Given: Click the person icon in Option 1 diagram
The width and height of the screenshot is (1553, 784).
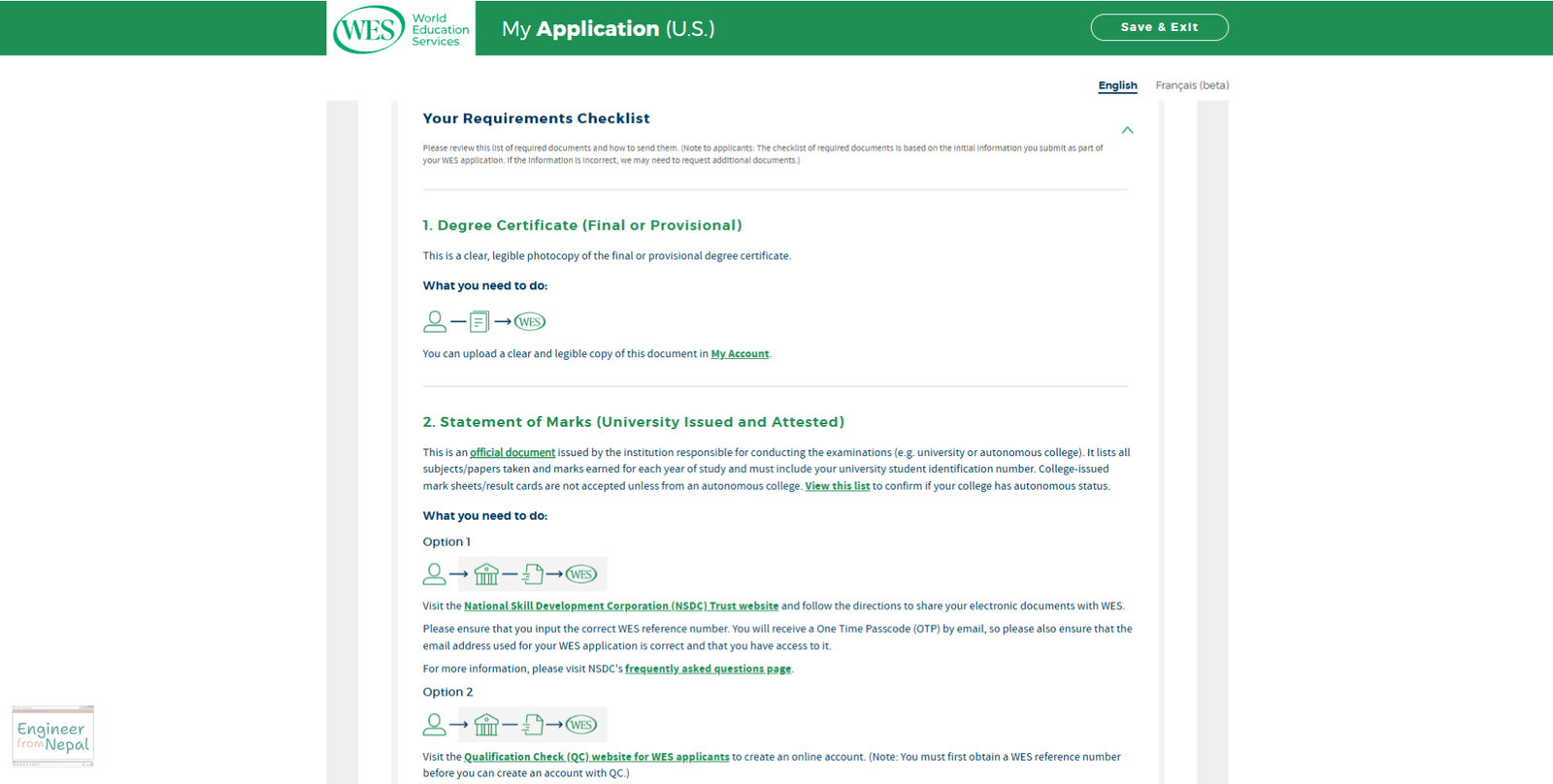Looking at the screenshot, I should tap(435, 574).
